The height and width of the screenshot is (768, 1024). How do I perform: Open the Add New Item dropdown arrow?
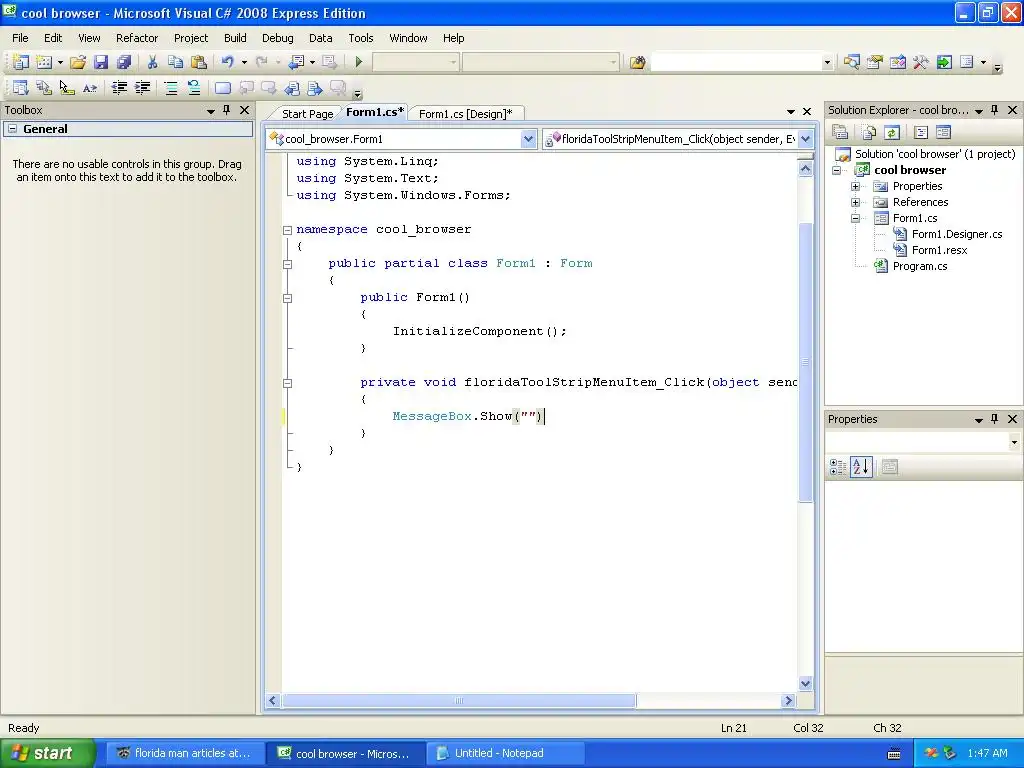(60, 62)
